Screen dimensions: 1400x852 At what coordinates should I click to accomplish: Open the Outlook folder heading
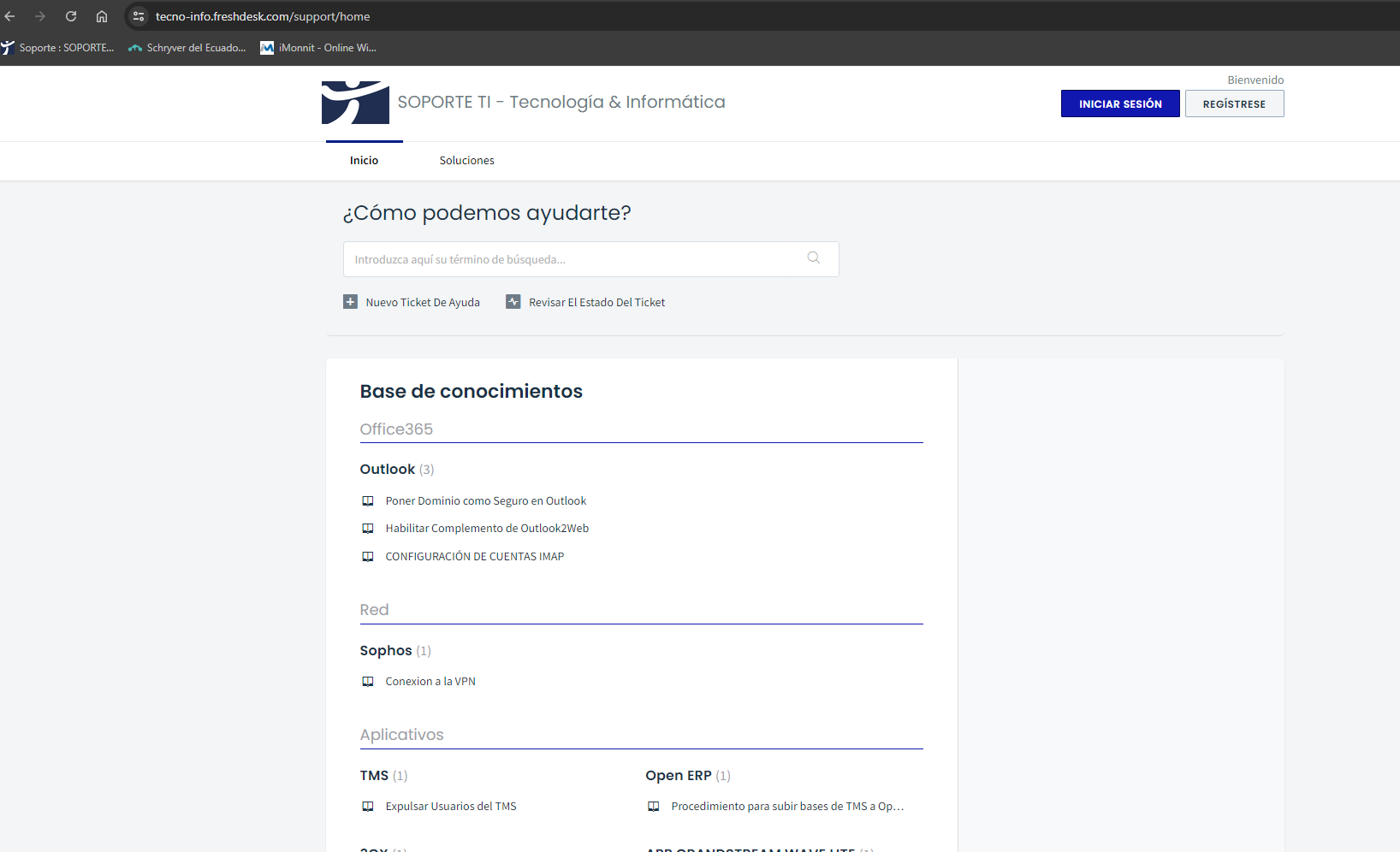click(x=388, y=470)
